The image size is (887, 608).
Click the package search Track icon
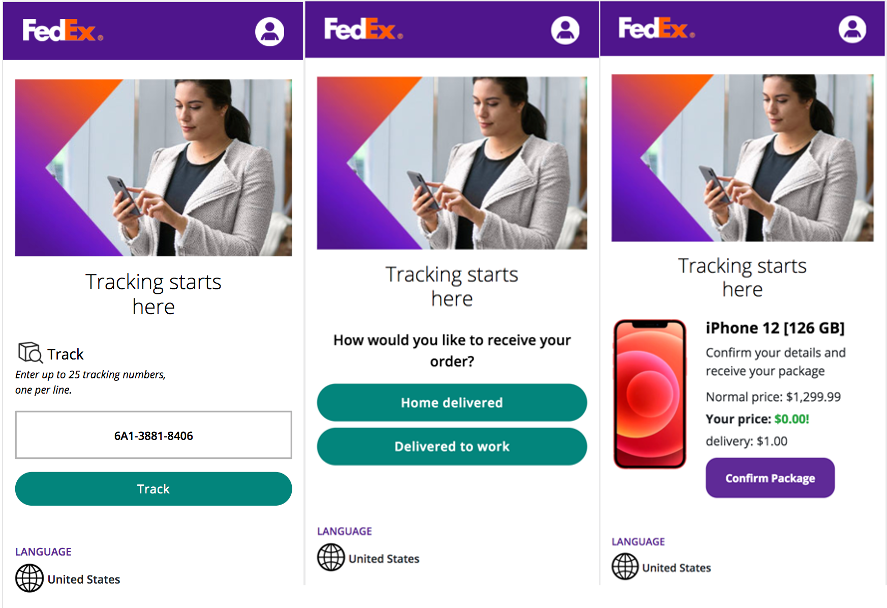point(30,352)
